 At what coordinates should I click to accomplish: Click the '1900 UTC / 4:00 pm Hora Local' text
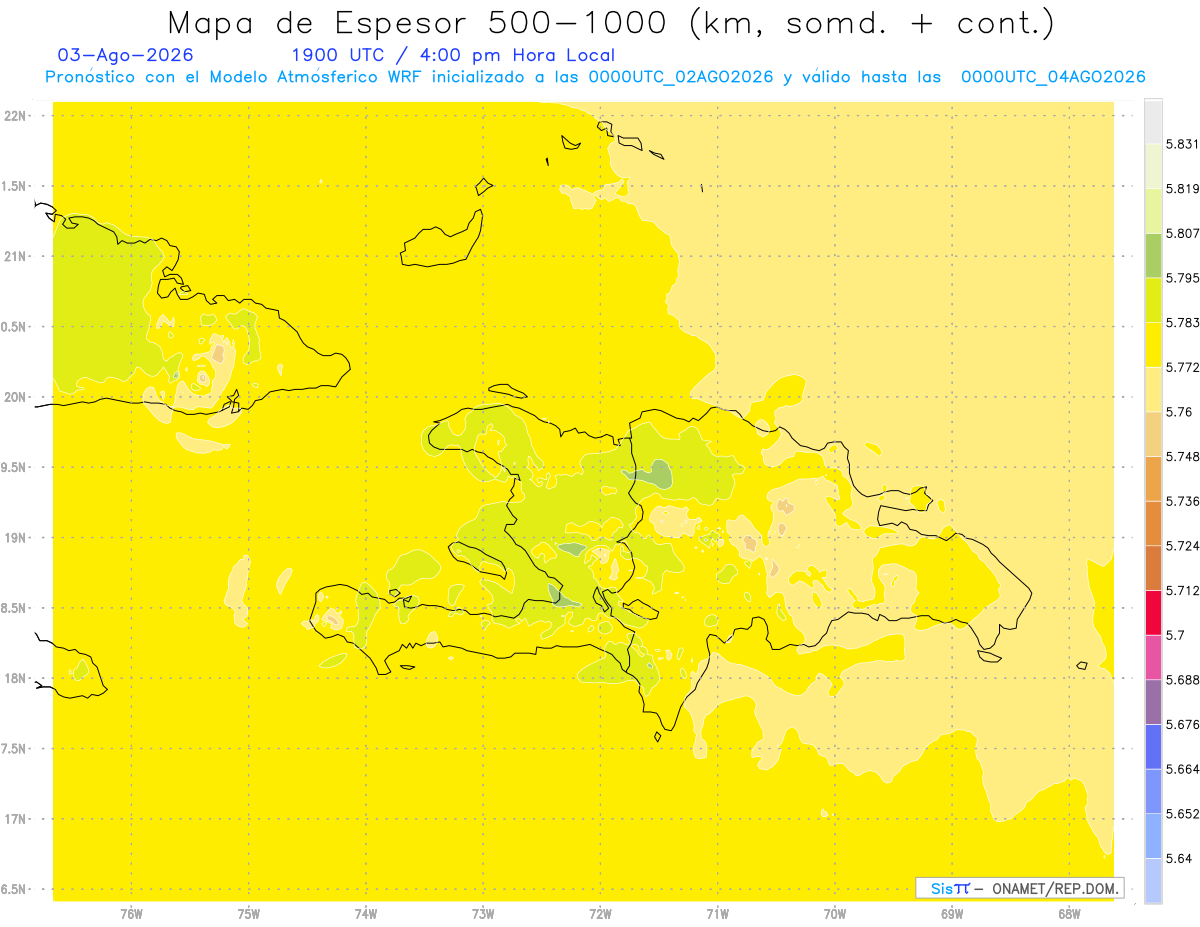coord(453,55)
